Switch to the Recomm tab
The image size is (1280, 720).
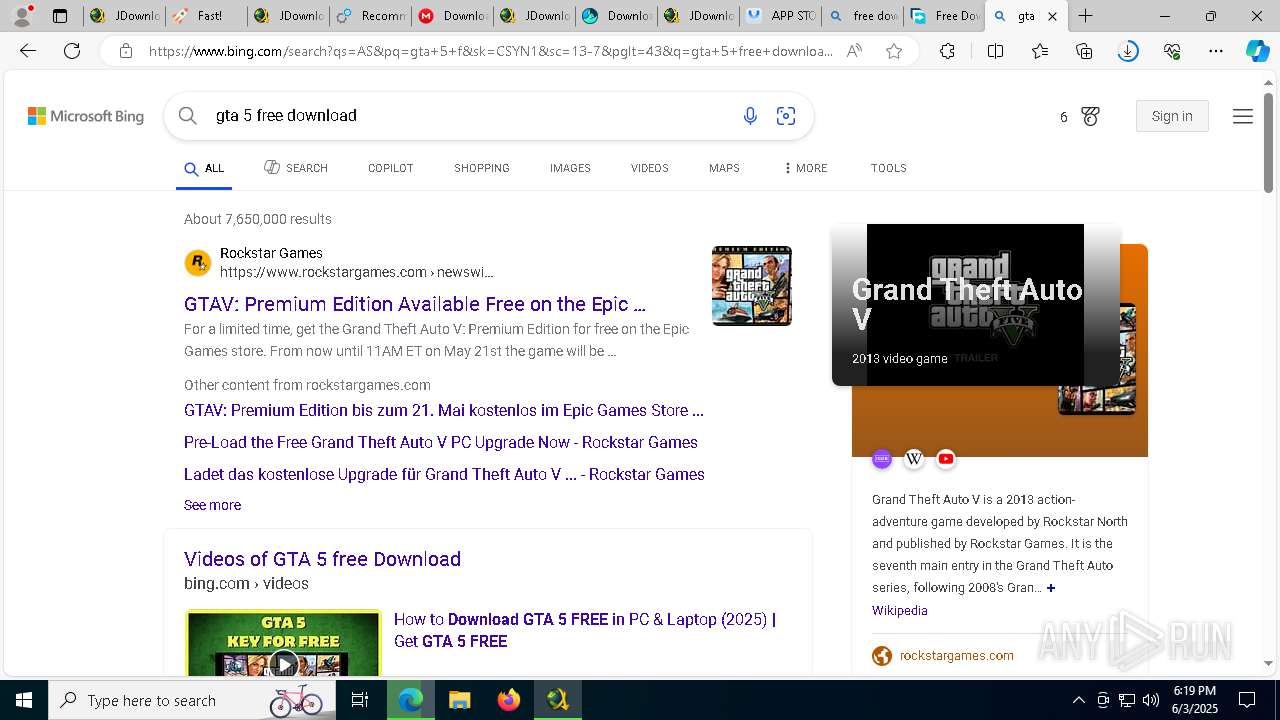point(370,16)
